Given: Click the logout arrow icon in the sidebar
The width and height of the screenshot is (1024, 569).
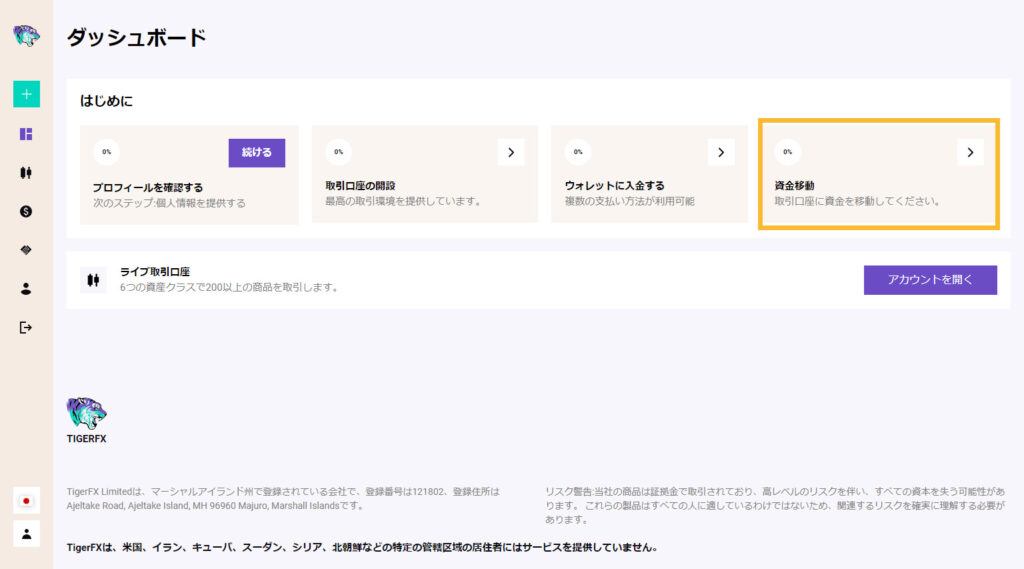Looking at the screenshot, I should click(26, 327).
